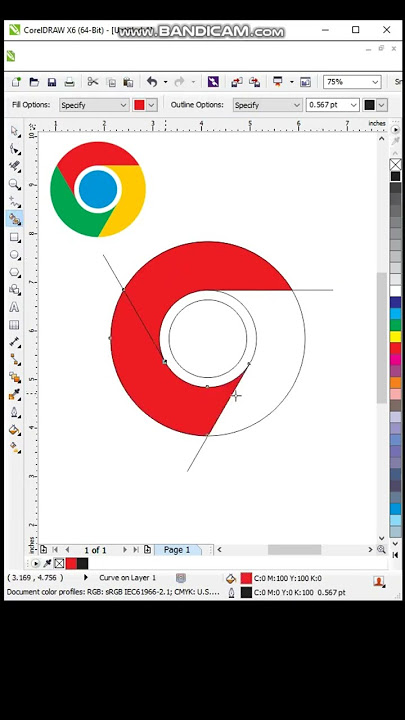The image size is (405, 720).
Task: Open the document palette flyout arrow
Action: point(35,563)
